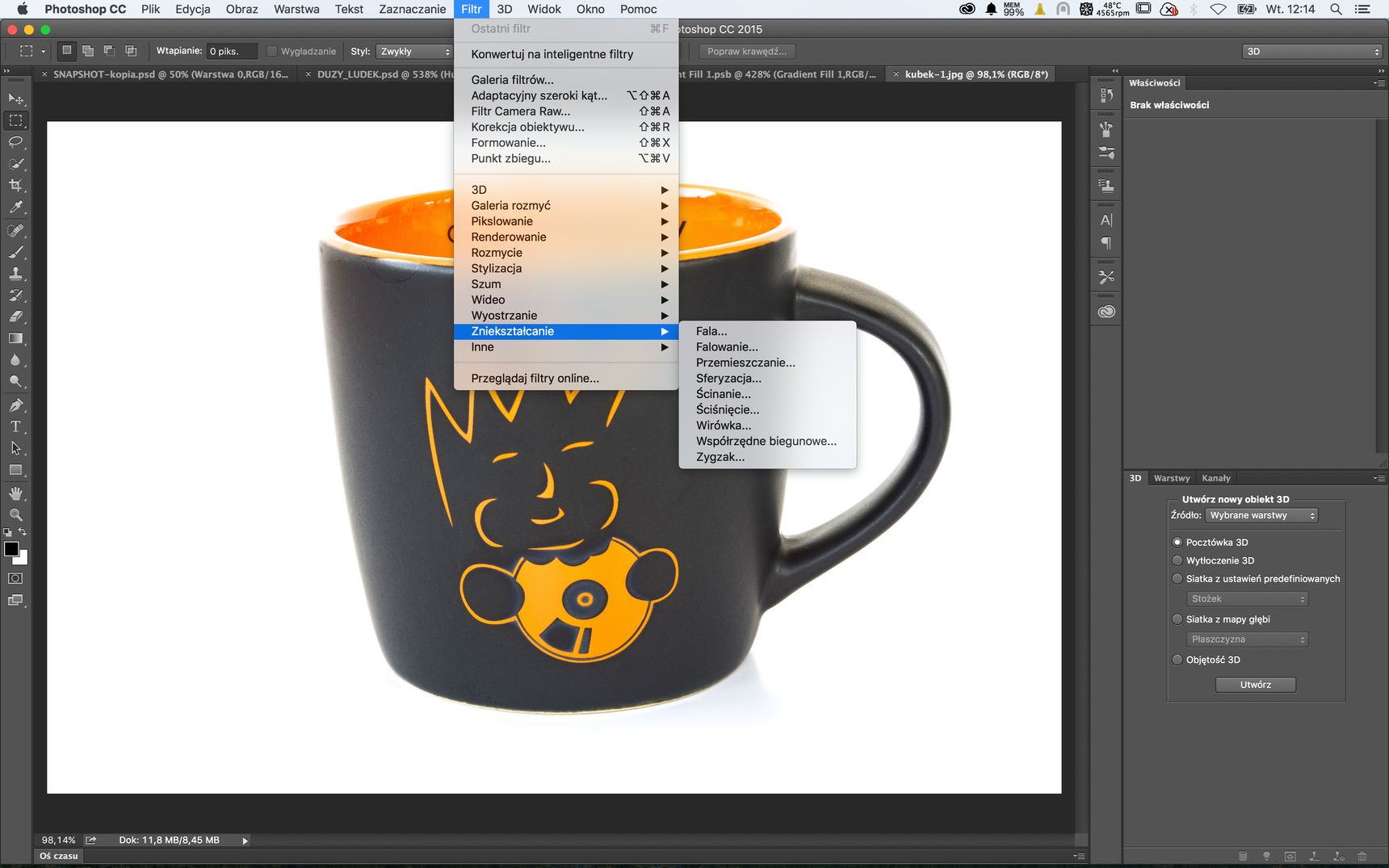1389x868 pixels.
Task: Open the 3D panel flyout menu
Action: [1378, 479]
